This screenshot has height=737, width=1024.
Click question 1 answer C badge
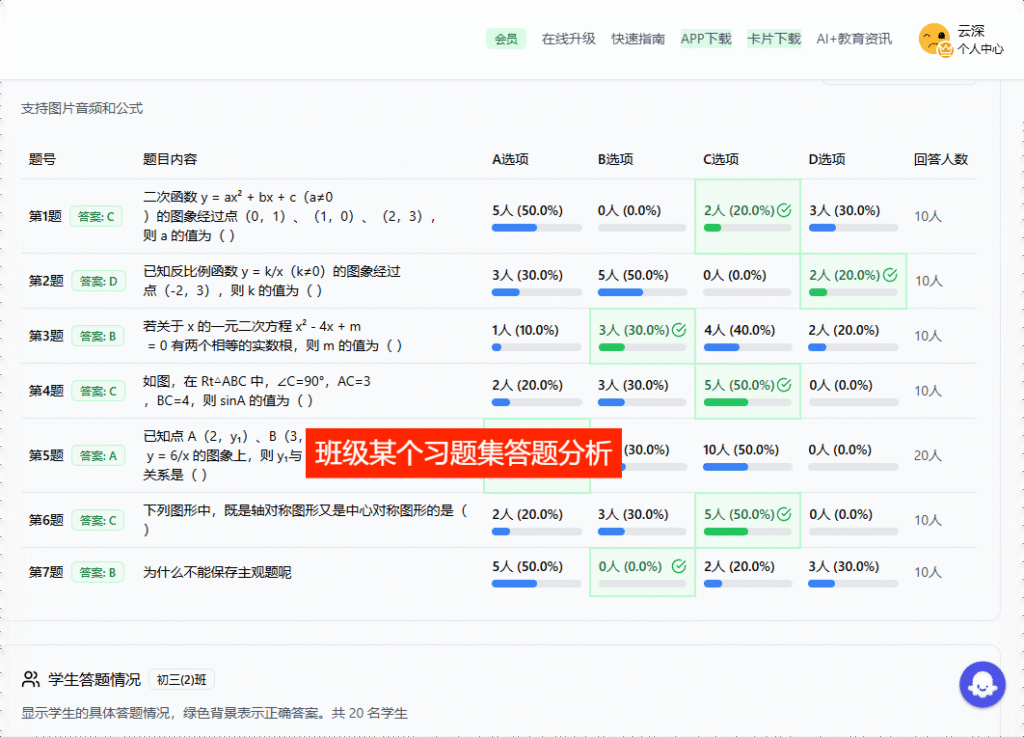pos(96,216)
